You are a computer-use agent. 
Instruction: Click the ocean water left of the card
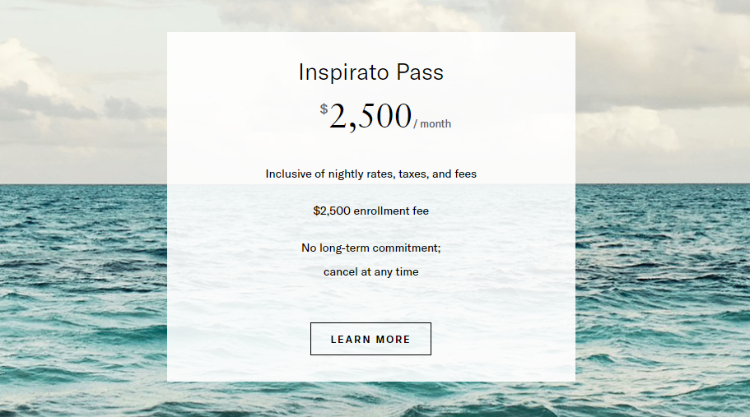(80, 290)
